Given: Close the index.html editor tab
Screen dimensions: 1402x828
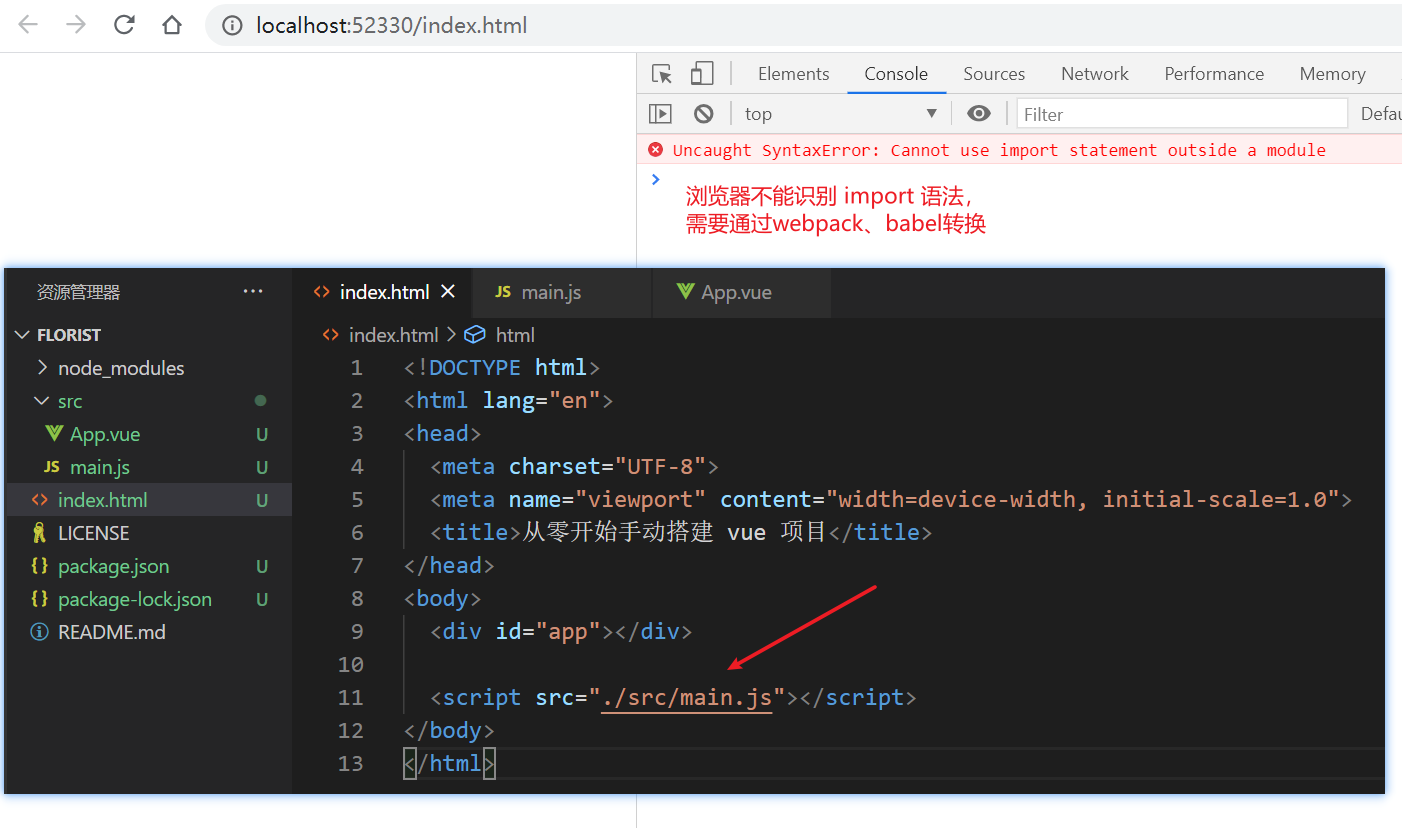Looking at the screenshot, I should pos(448,292).
